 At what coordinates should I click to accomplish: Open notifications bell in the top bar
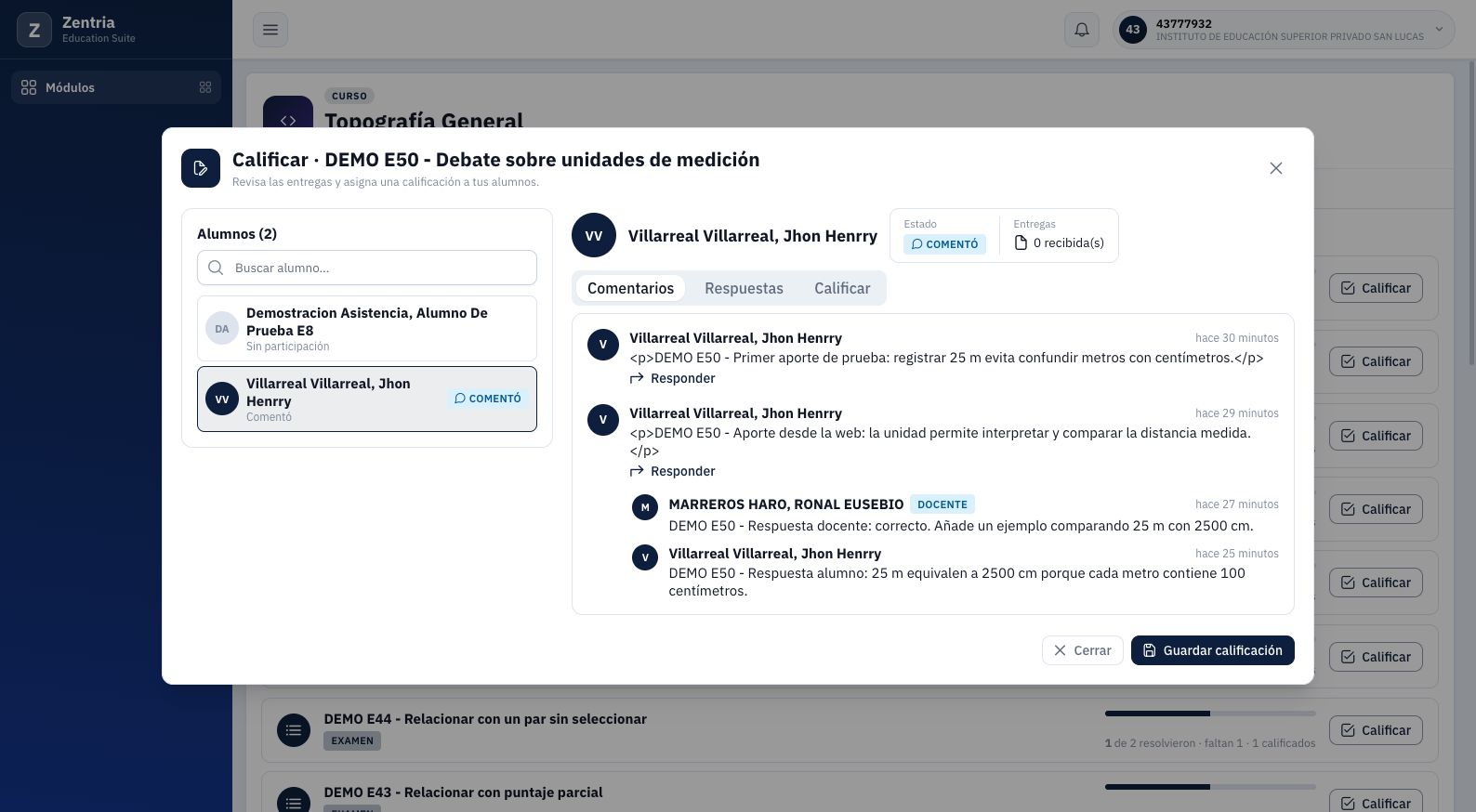[x=1082, y=30]
